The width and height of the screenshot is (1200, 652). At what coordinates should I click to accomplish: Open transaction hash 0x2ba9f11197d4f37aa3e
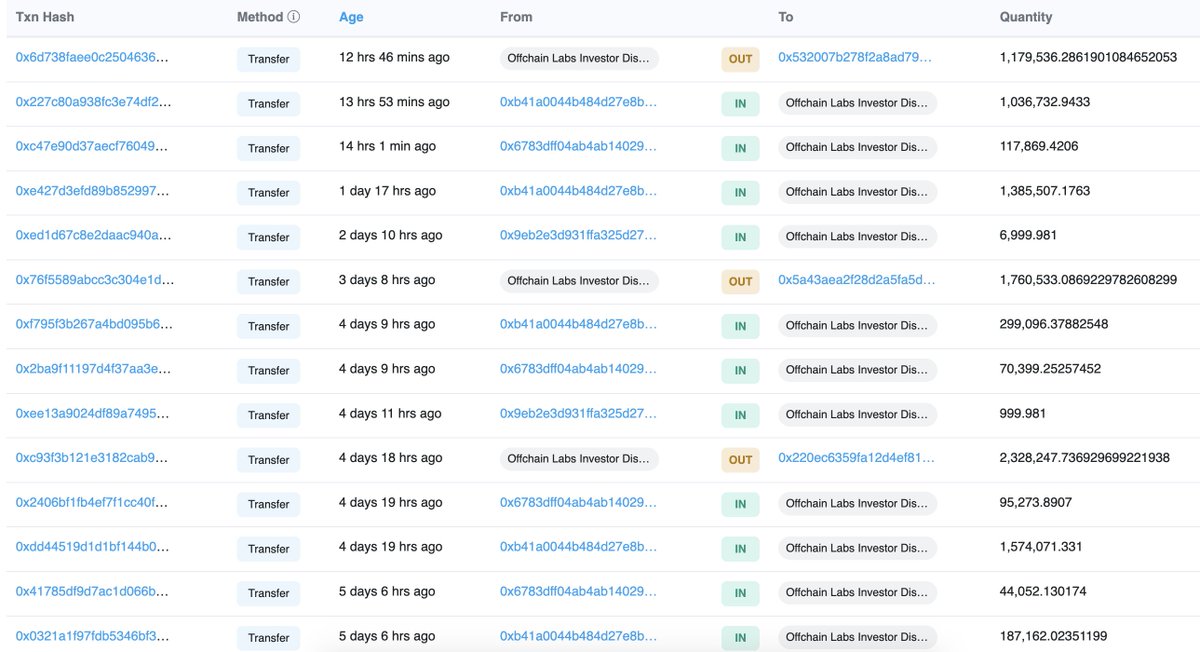tap(93, 369)
